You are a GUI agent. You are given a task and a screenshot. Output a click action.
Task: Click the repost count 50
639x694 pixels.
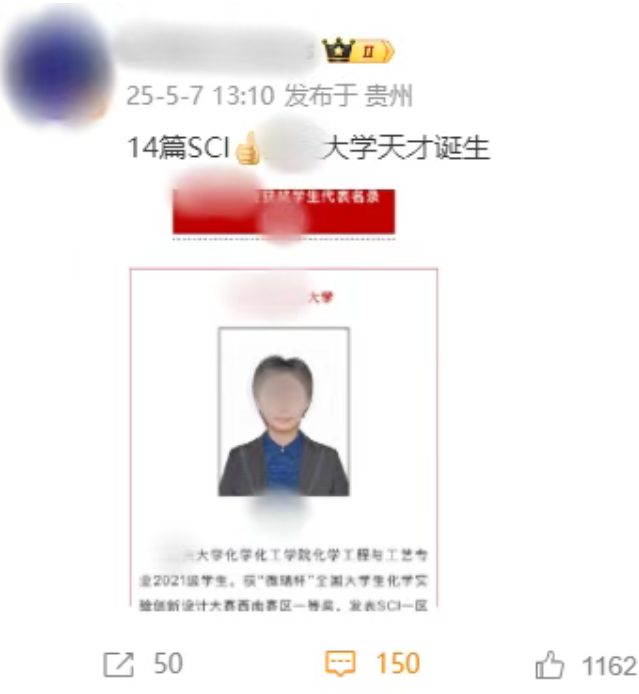click(168, 664)
